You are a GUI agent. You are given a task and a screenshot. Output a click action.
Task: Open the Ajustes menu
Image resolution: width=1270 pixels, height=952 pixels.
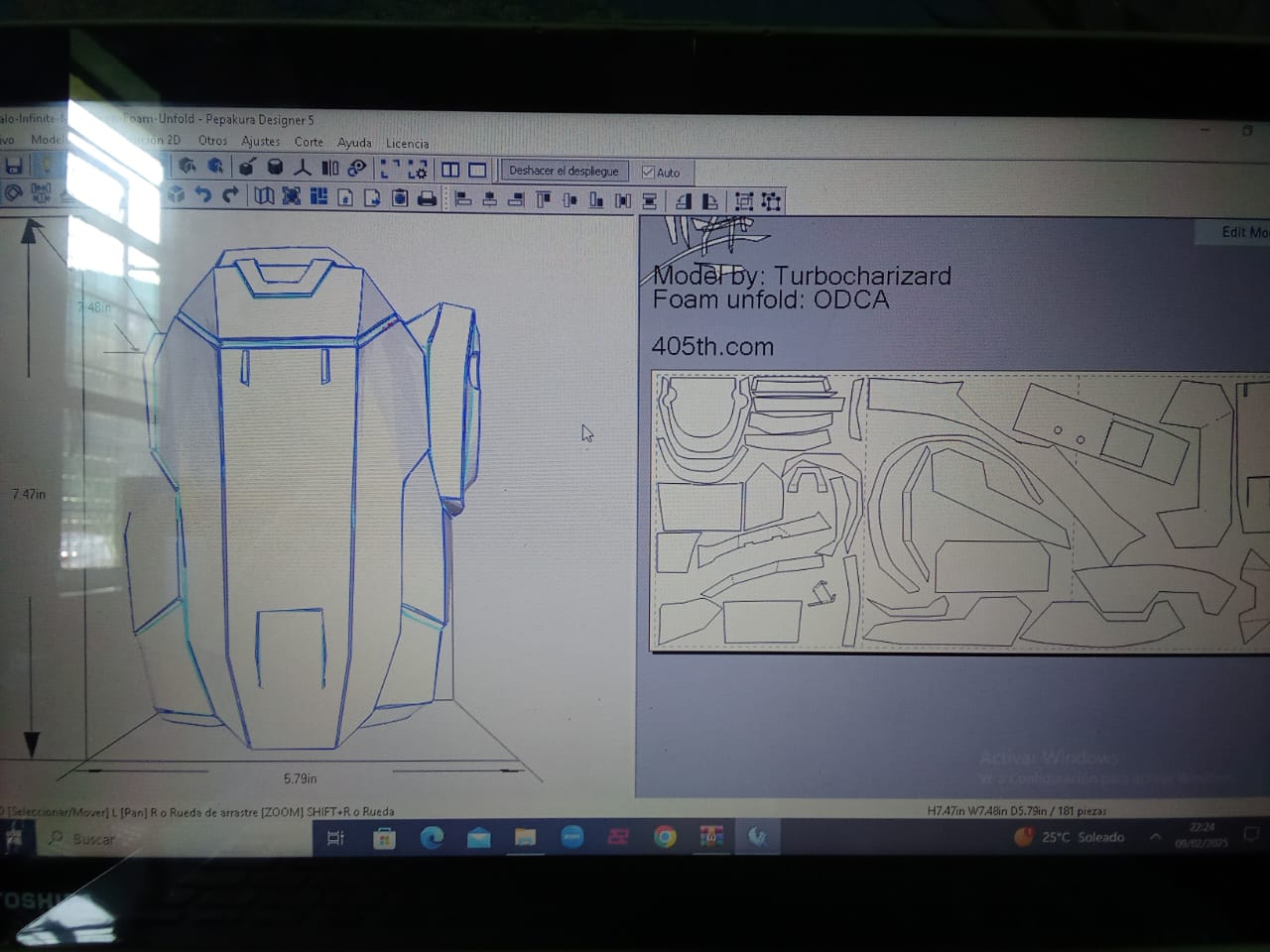point(260,142)
